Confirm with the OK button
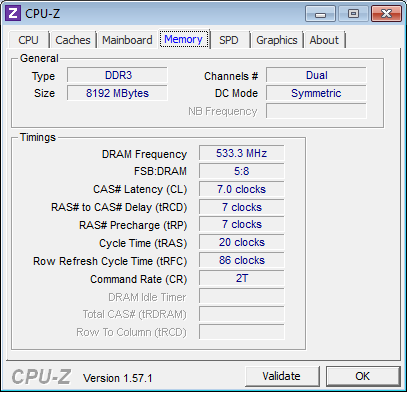Viewport: 408px width, 393px height. coord(363,376)
